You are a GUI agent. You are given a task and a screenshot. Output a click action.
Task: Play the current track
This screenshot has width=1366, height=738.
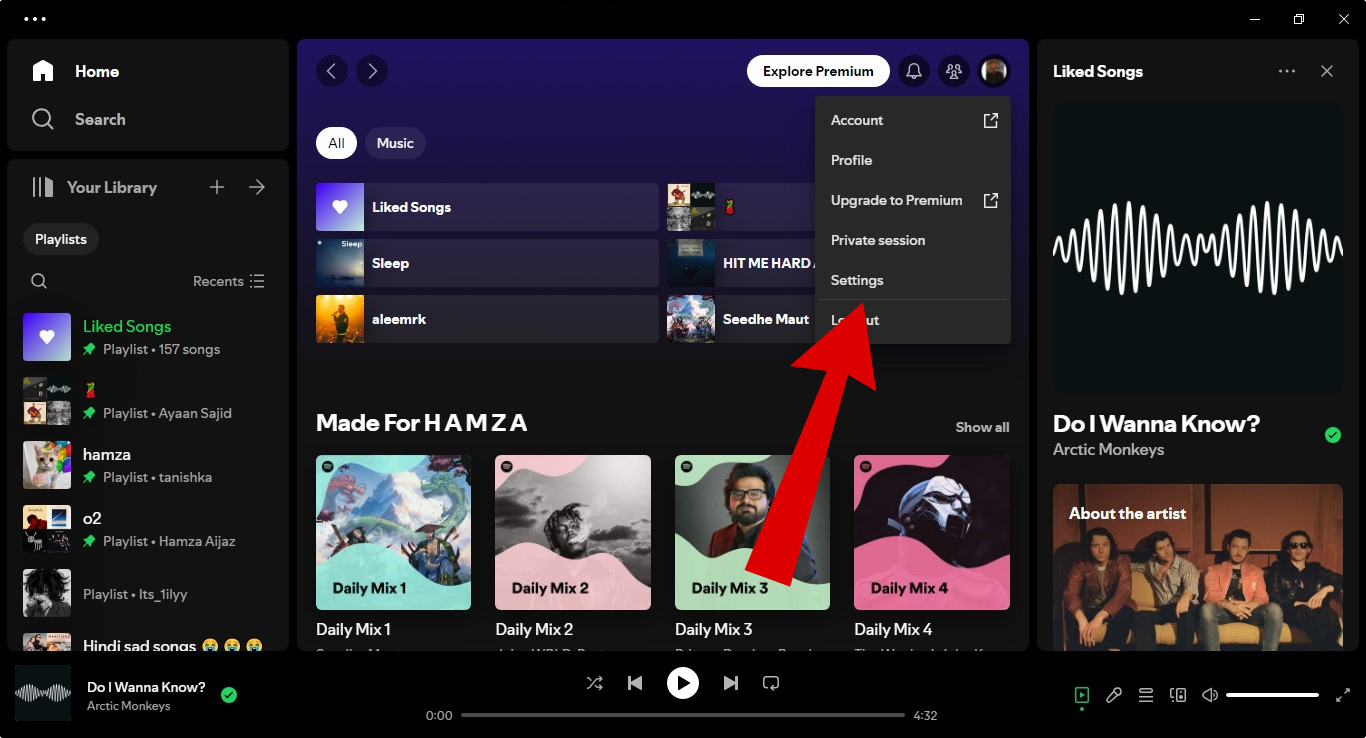[x=683, y=683]
